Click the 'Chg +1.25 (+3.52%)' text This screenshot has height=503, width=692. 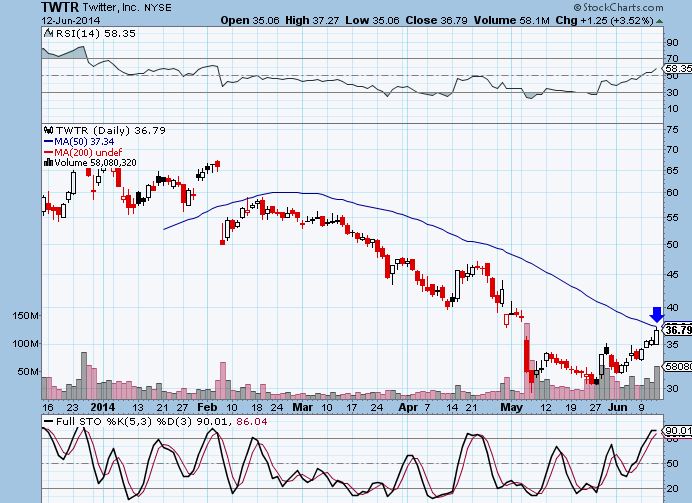point(605,20)
